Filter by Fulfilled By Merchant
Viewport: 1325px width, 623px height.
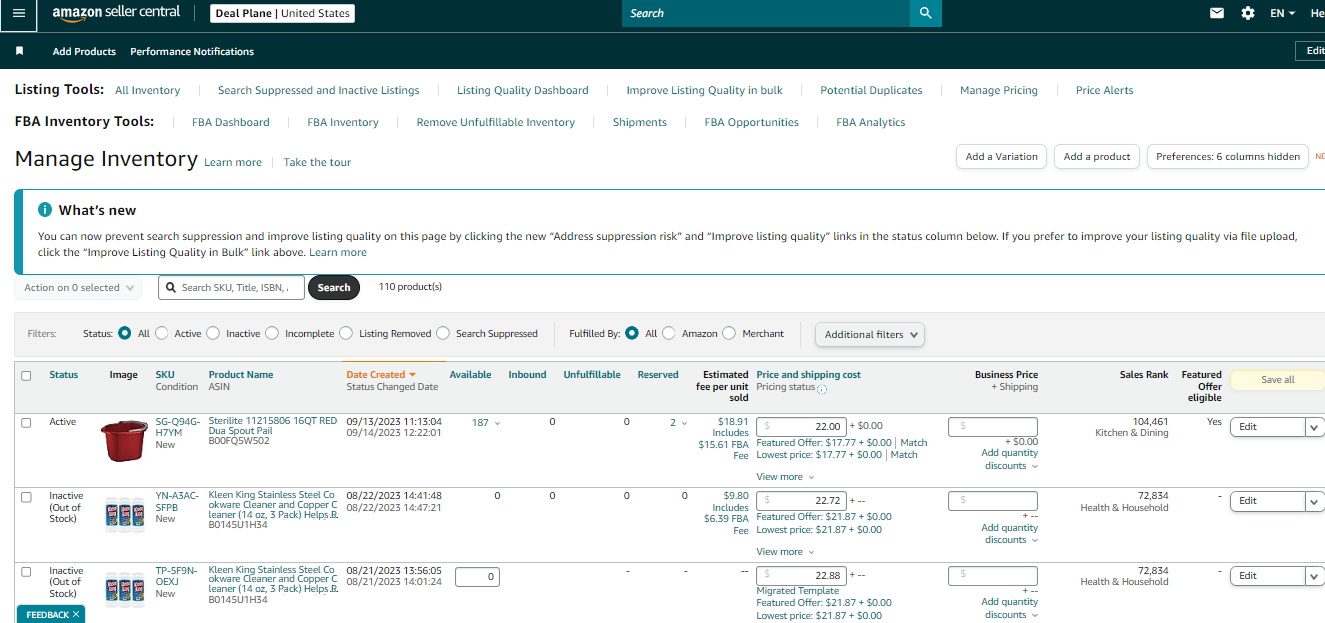(729, 333)
